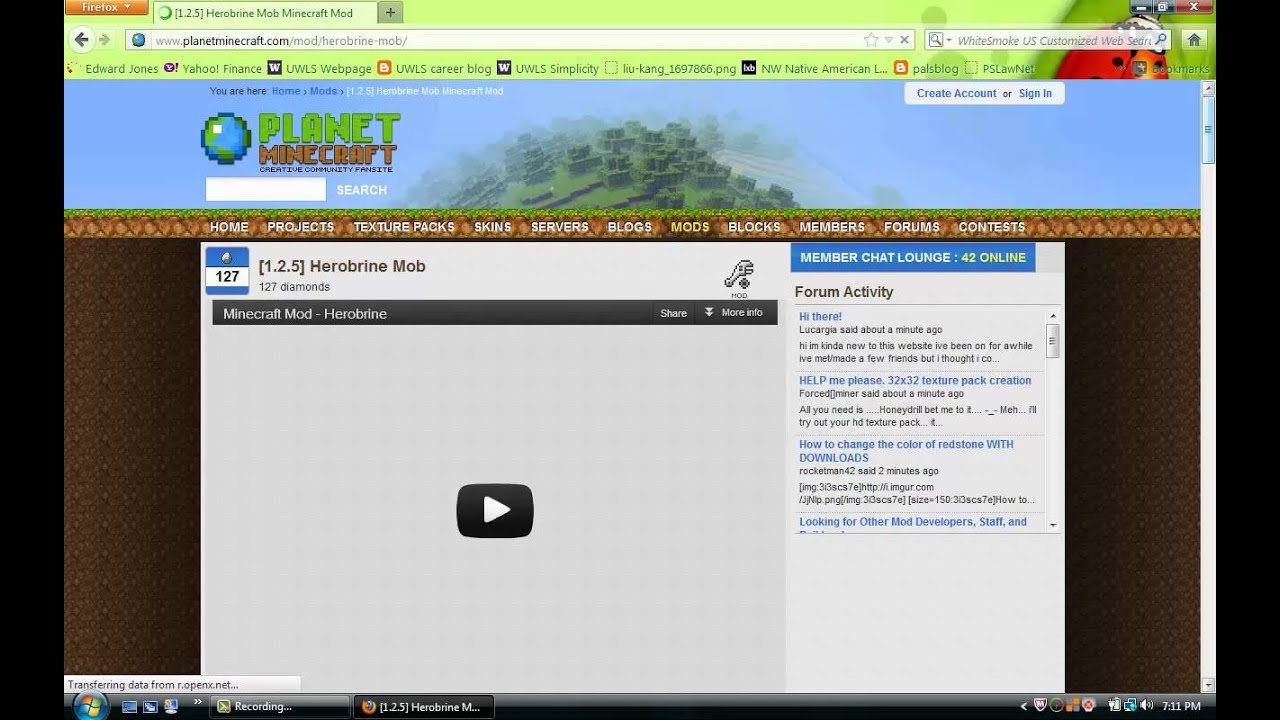Click the Planet Minecraft logo
The image size is (1280, 720).
300,142
